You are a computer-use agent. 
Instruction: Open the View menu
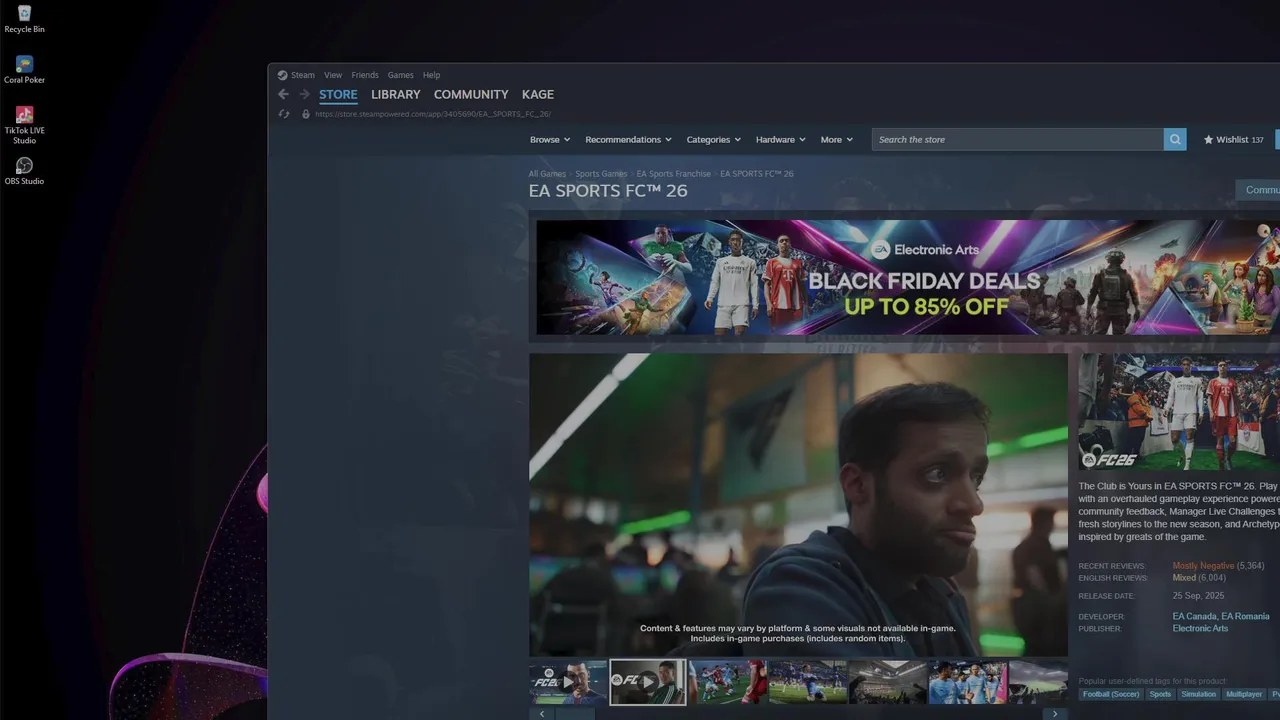point(333,75)
